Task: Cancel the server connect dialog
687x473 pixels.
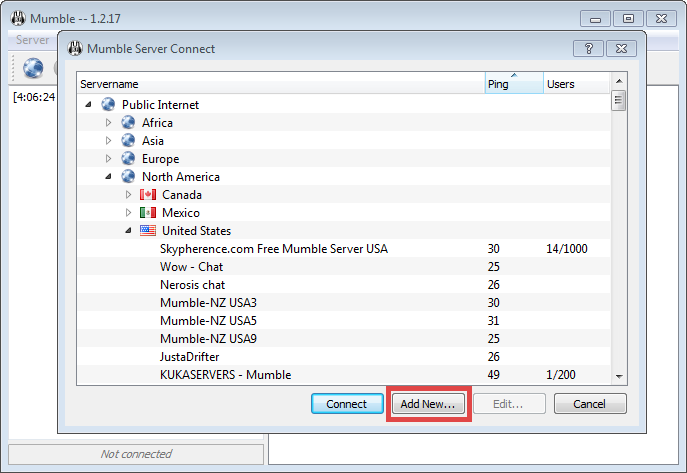Action: (590, 404)
